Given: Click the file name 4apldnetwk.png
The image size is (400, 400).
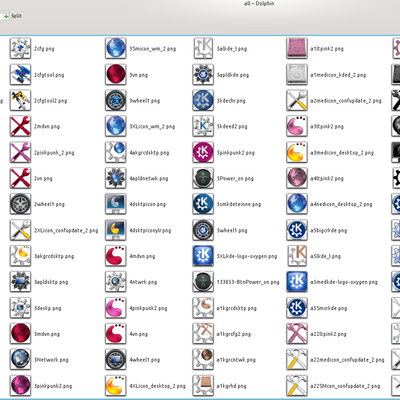Looking at the screenshot, I should (149, 179).
